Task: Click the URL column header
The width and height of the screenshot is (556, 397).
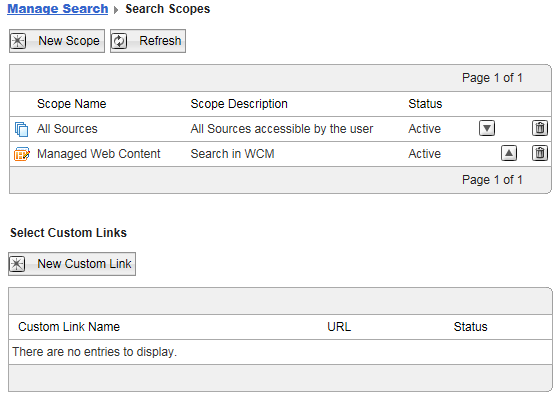Action: tap(339, 327)
